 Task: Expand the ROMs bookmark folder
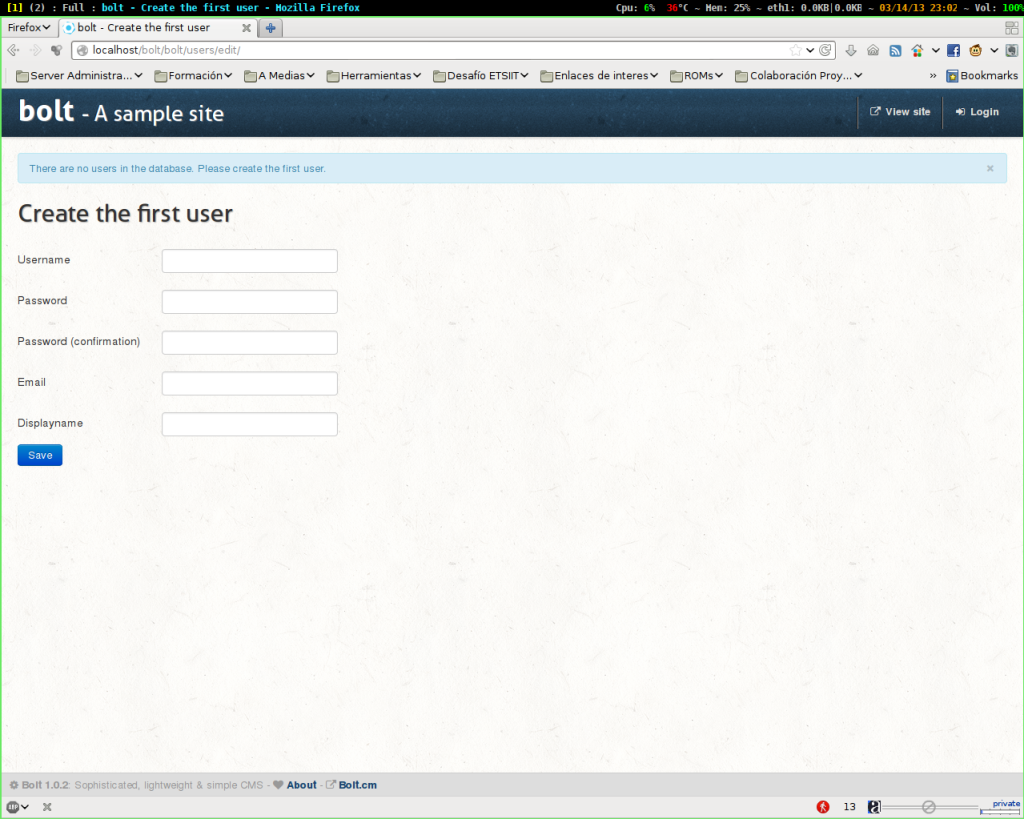[x=697, y=76]
